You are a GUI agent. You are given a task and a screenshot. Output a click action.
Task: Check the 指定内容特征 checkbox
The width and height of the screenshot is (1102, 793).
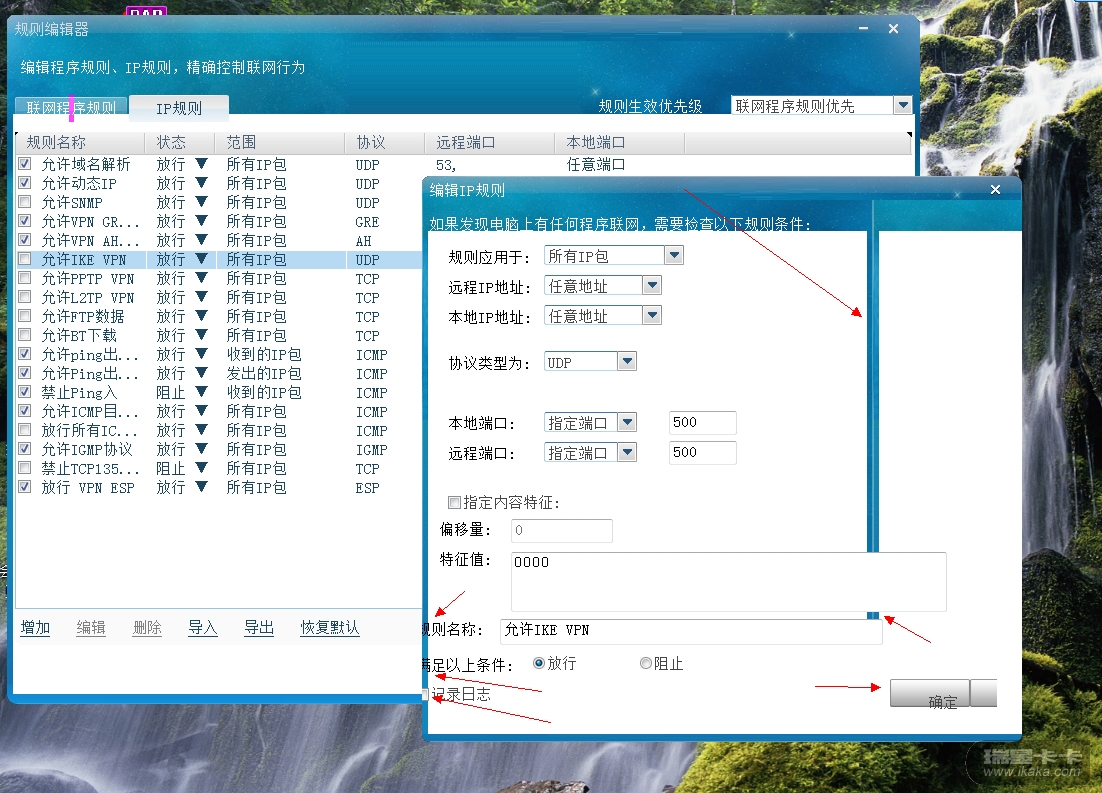454,502
